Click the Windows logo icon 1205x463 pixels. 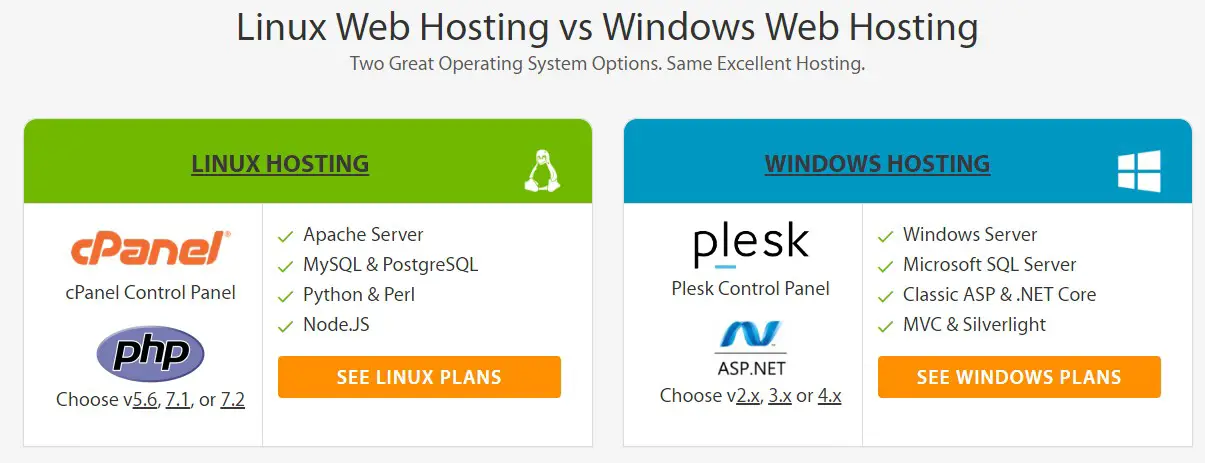(1139, 171)
